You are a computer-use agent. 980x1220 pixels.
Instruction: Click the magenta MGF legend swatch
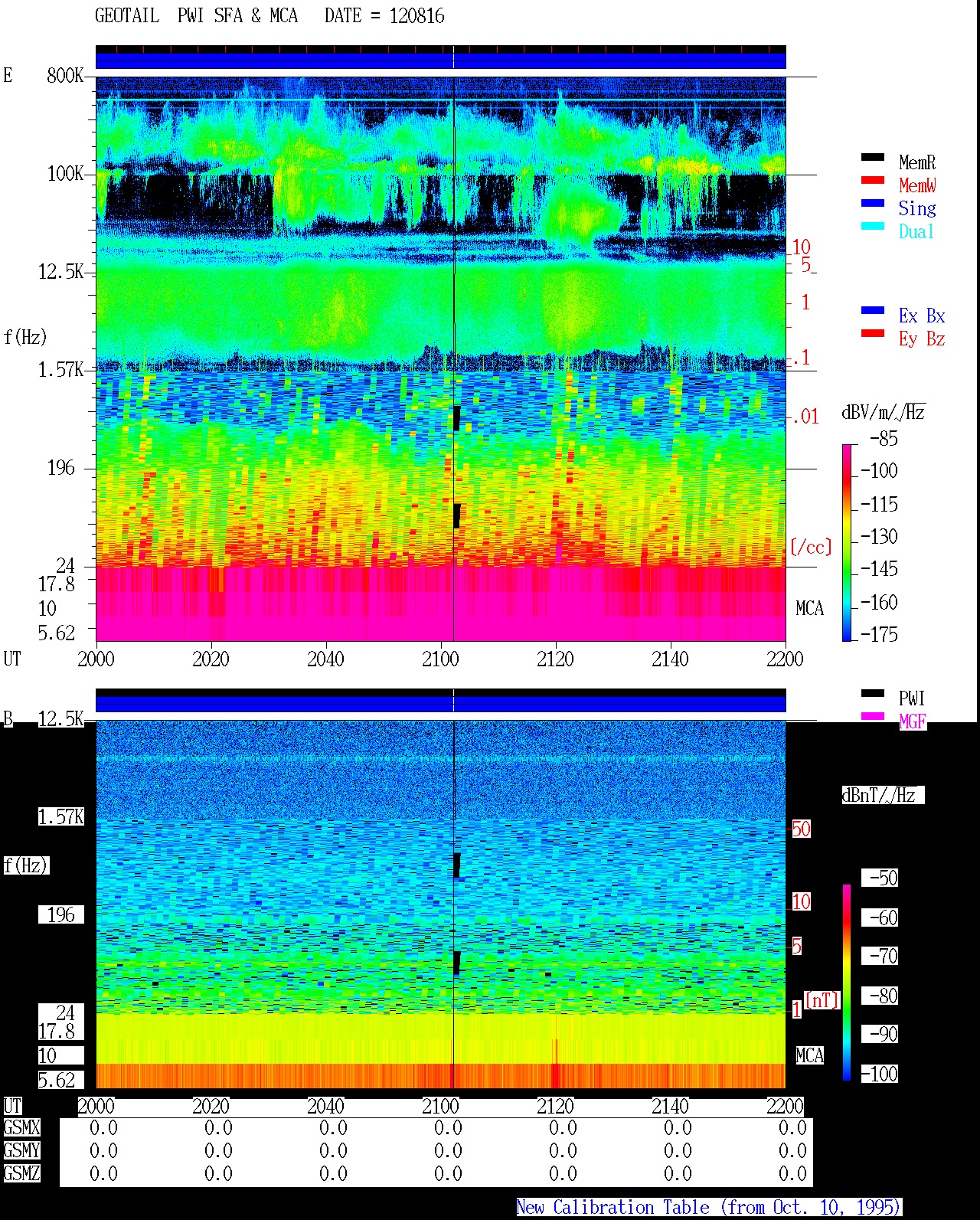click(872, 716)
